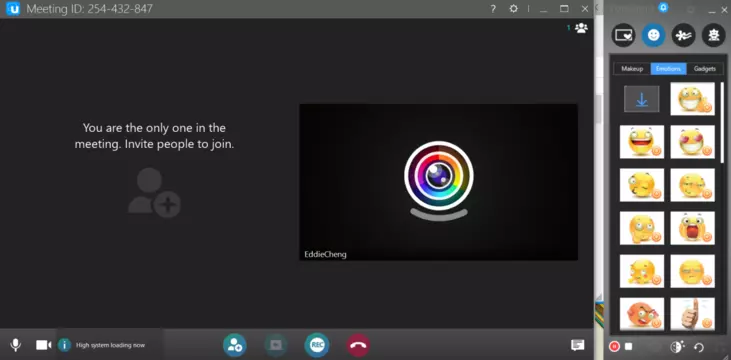Open the participants list icon

[581, 28]
